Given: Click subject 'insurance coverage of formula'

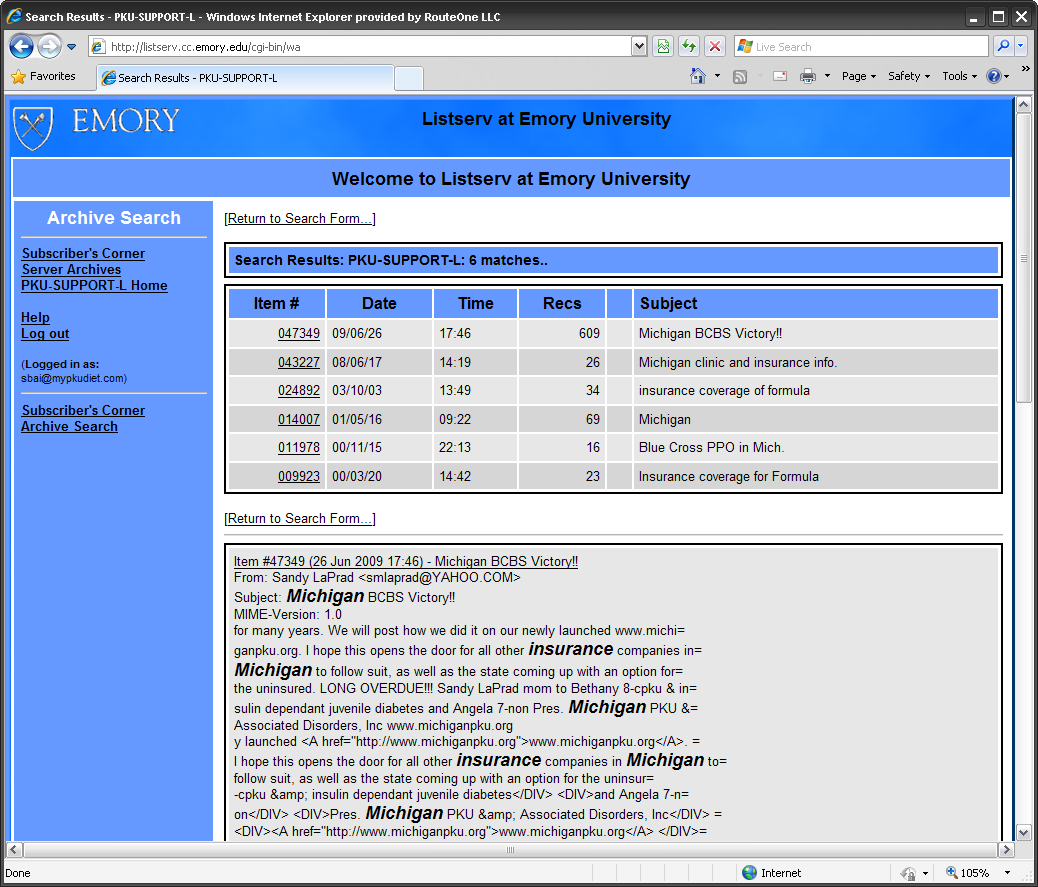Looking at the screenshot, I should click(724, 391).
